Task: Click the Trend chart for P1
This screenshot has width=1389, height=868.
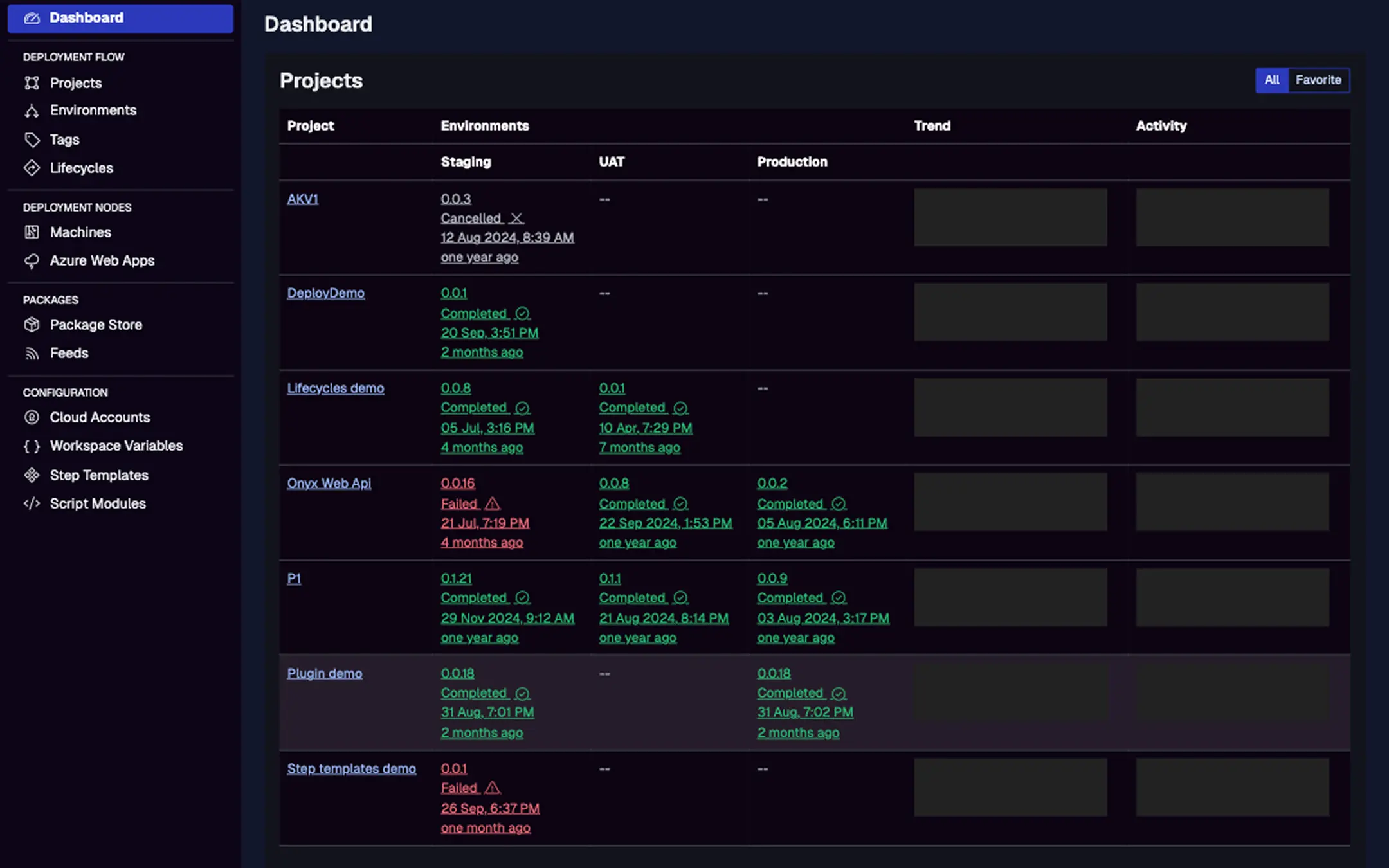Action: pos(1010,597)
